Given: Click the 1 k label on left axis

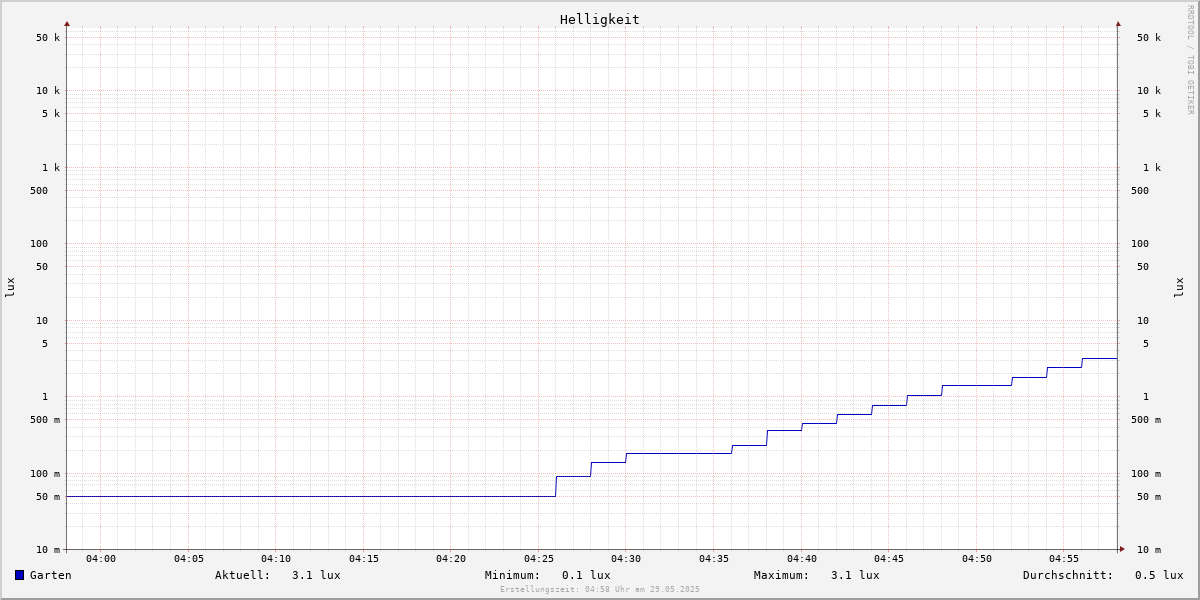Looking at the screenshot, I should (51, 168).
